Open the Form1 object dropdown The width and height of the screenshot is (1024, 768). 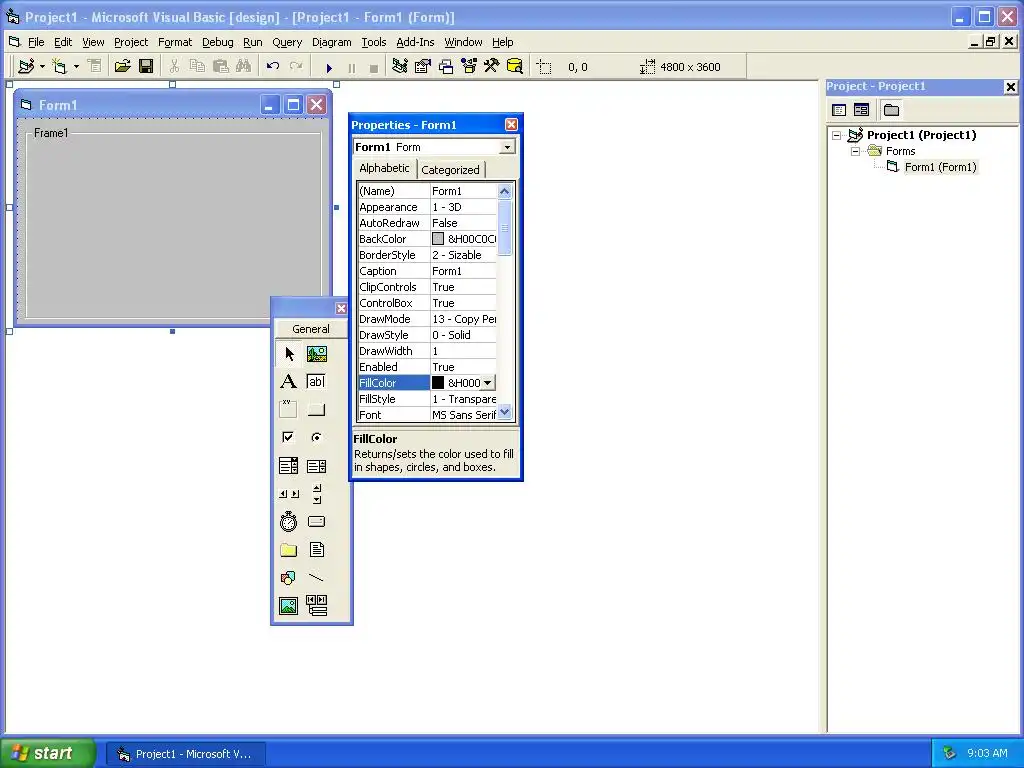click(x=507, y=147)
